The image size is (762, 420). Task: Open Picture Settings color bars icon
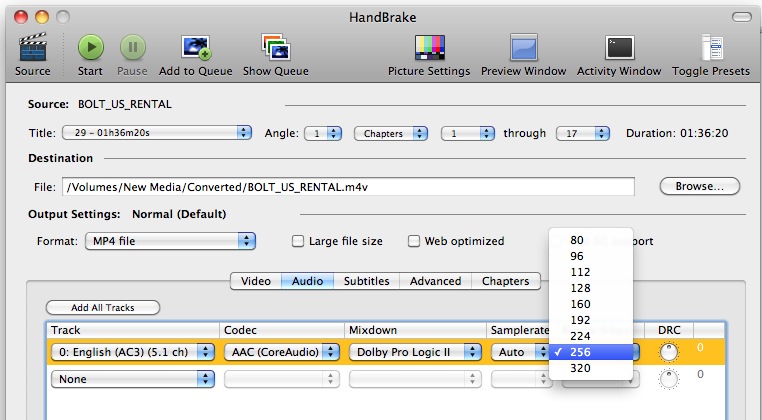tap(430, 48)
